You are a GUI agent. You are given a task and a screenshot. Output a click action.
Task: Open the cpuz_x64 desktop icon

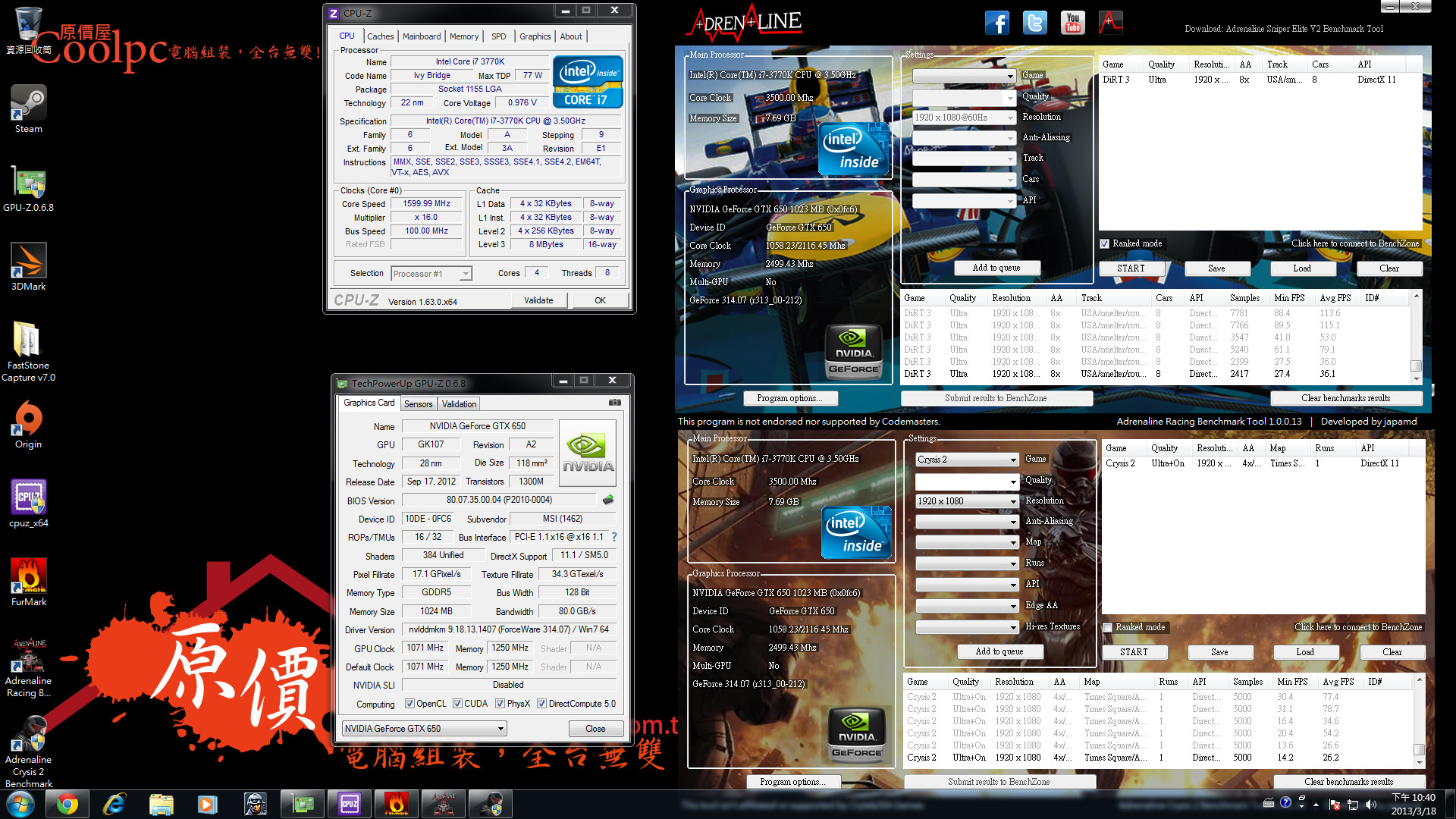(x=29, y=503)
